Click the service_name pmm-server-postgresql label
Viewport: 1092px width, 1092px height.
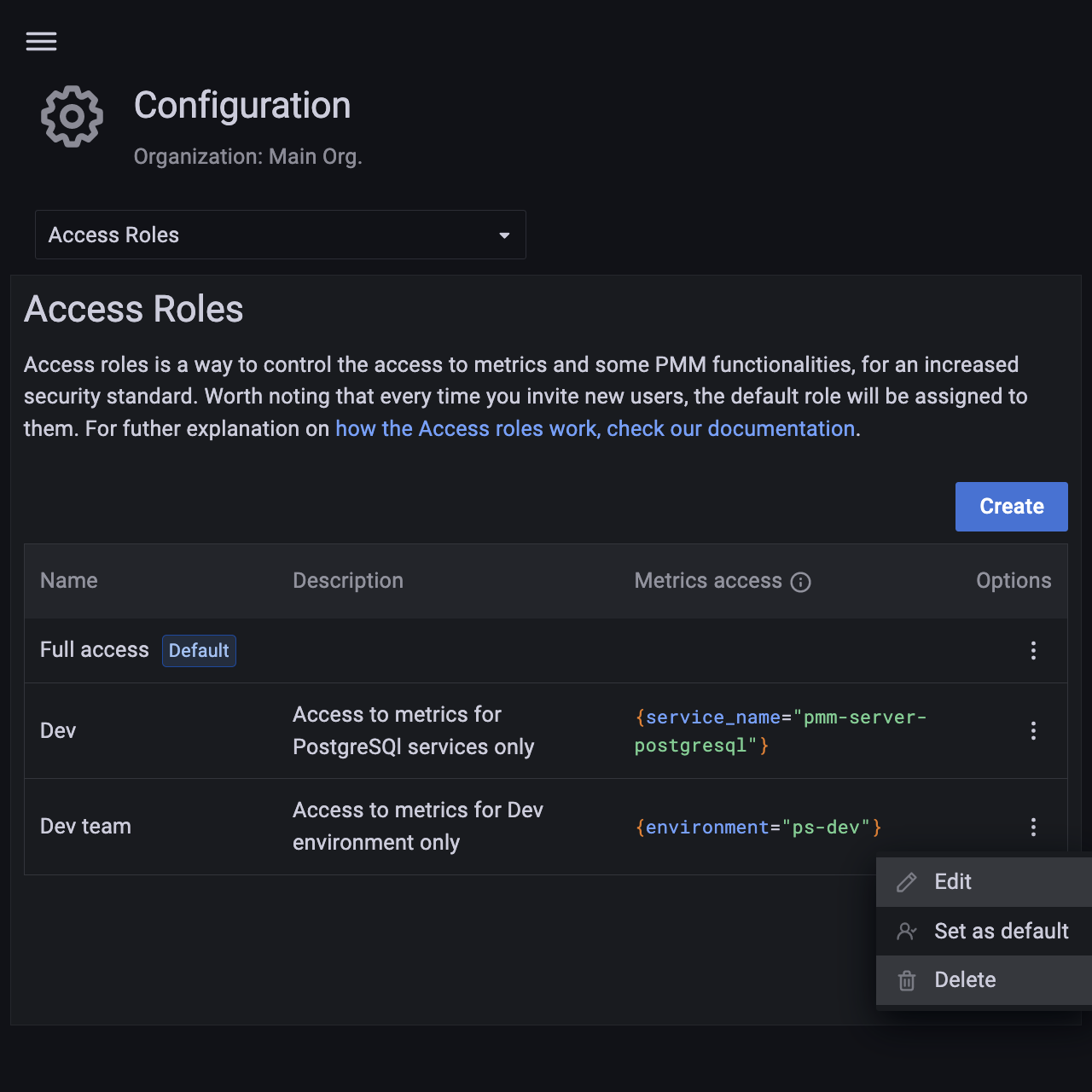[781, 731]
